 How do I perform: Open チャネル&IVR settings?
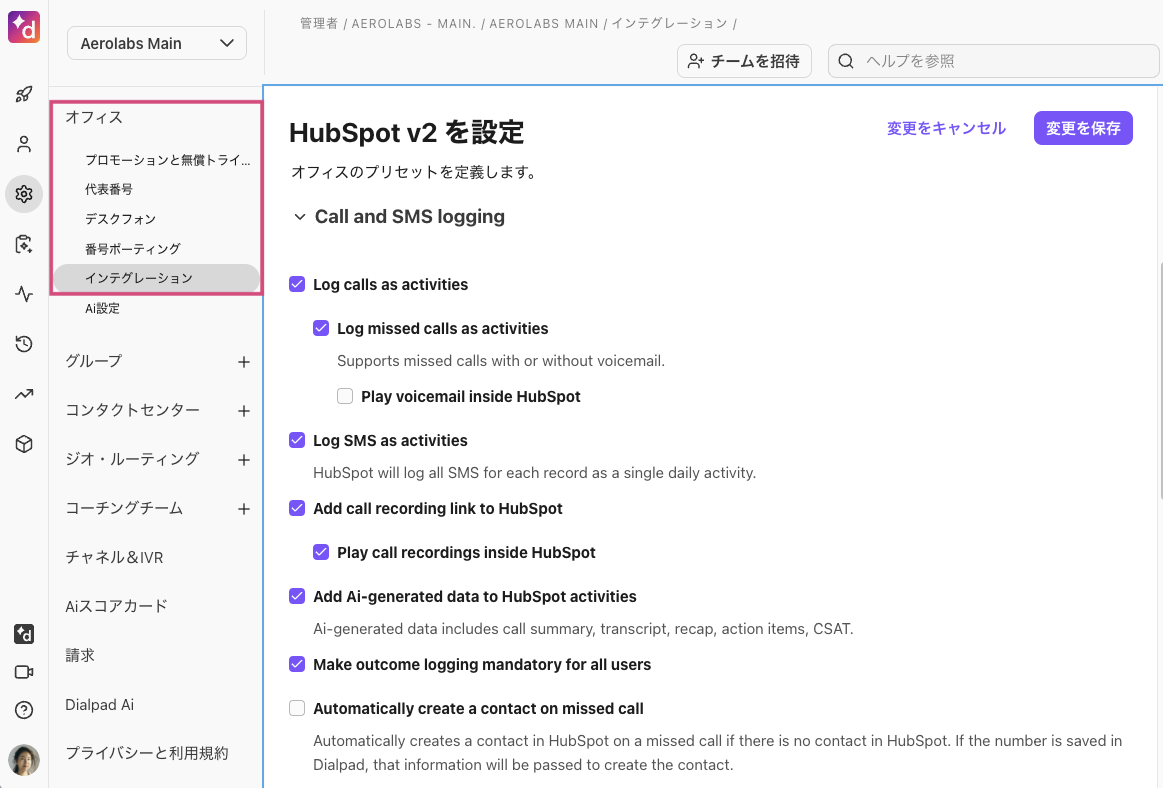[114, 557]
